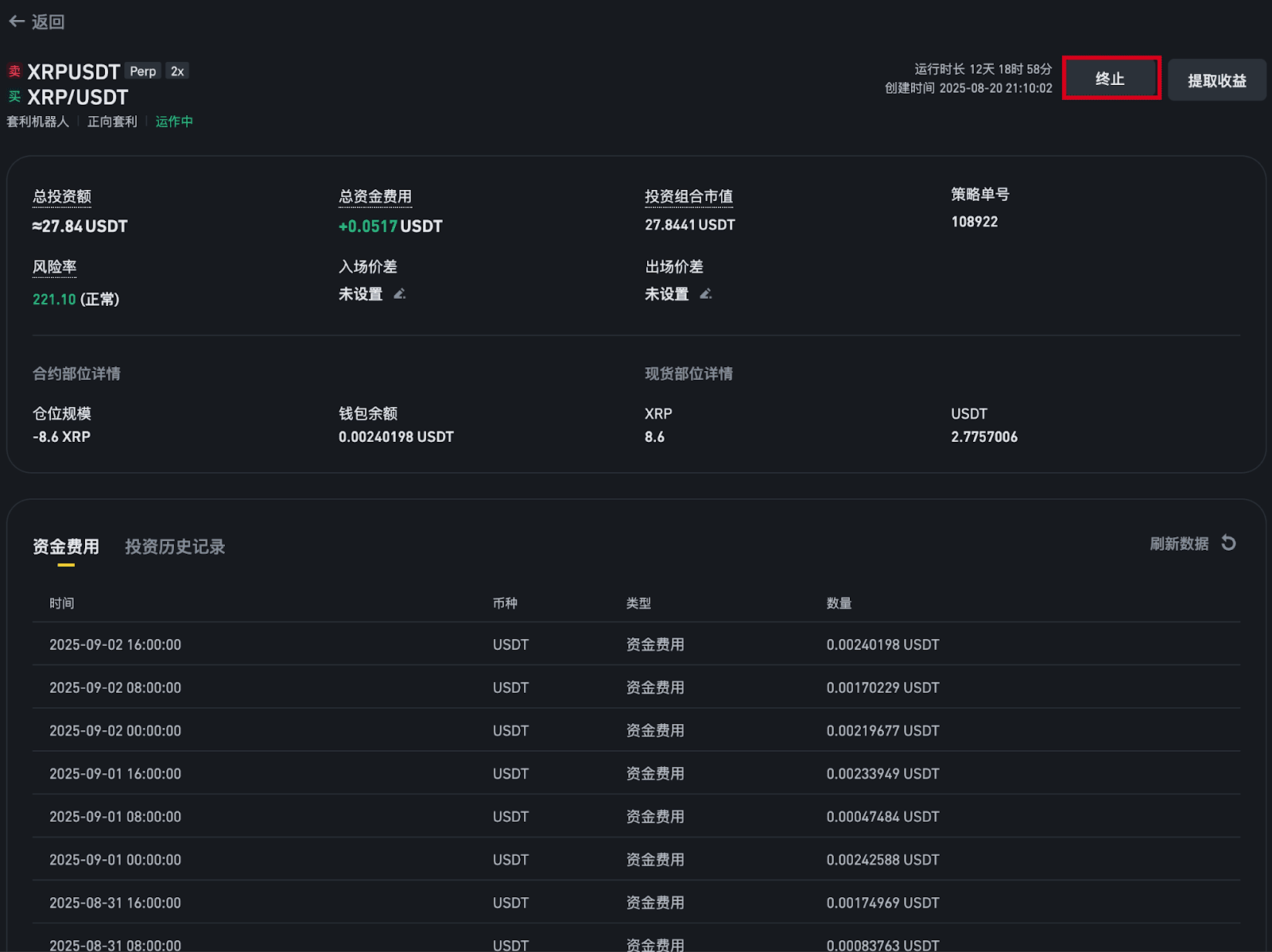The image size is (1272, 952).
Task: Edit the 入场价差 entry spread setting
Action: point(400,293)
